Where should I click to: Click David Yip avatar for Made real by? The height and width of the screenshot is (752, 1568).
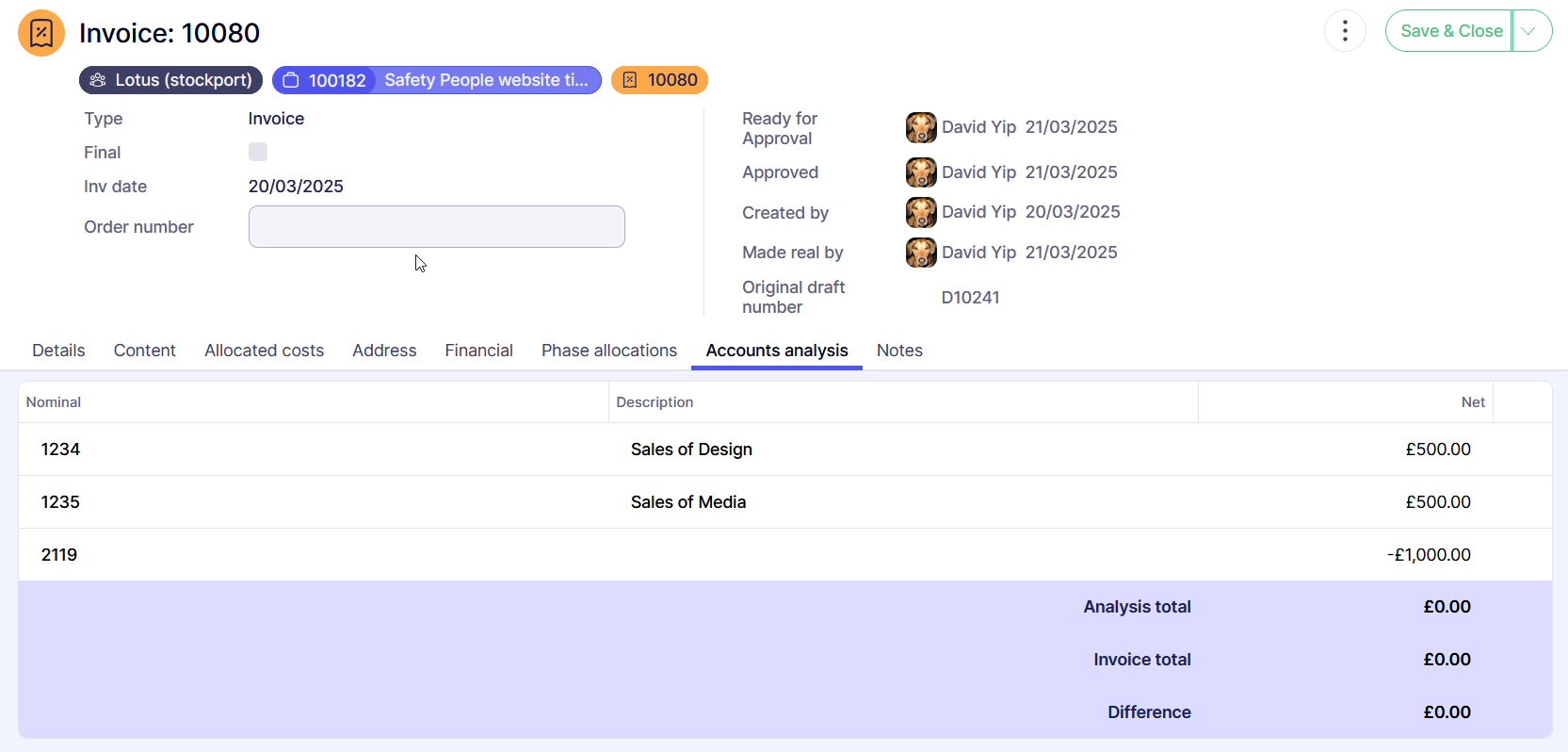tap(920, 253)
